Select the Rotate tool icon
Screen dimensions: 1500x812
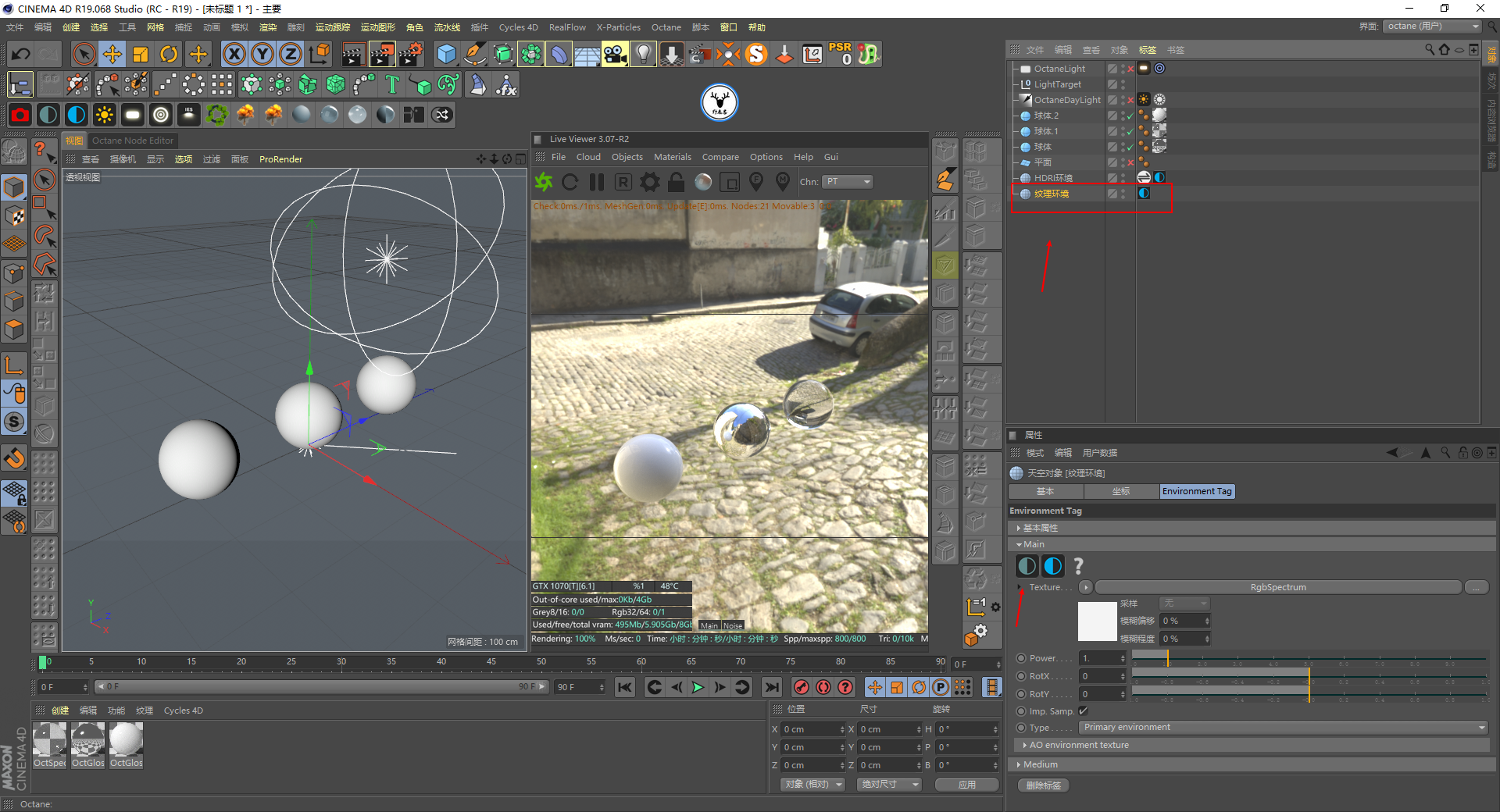(169, 54)
